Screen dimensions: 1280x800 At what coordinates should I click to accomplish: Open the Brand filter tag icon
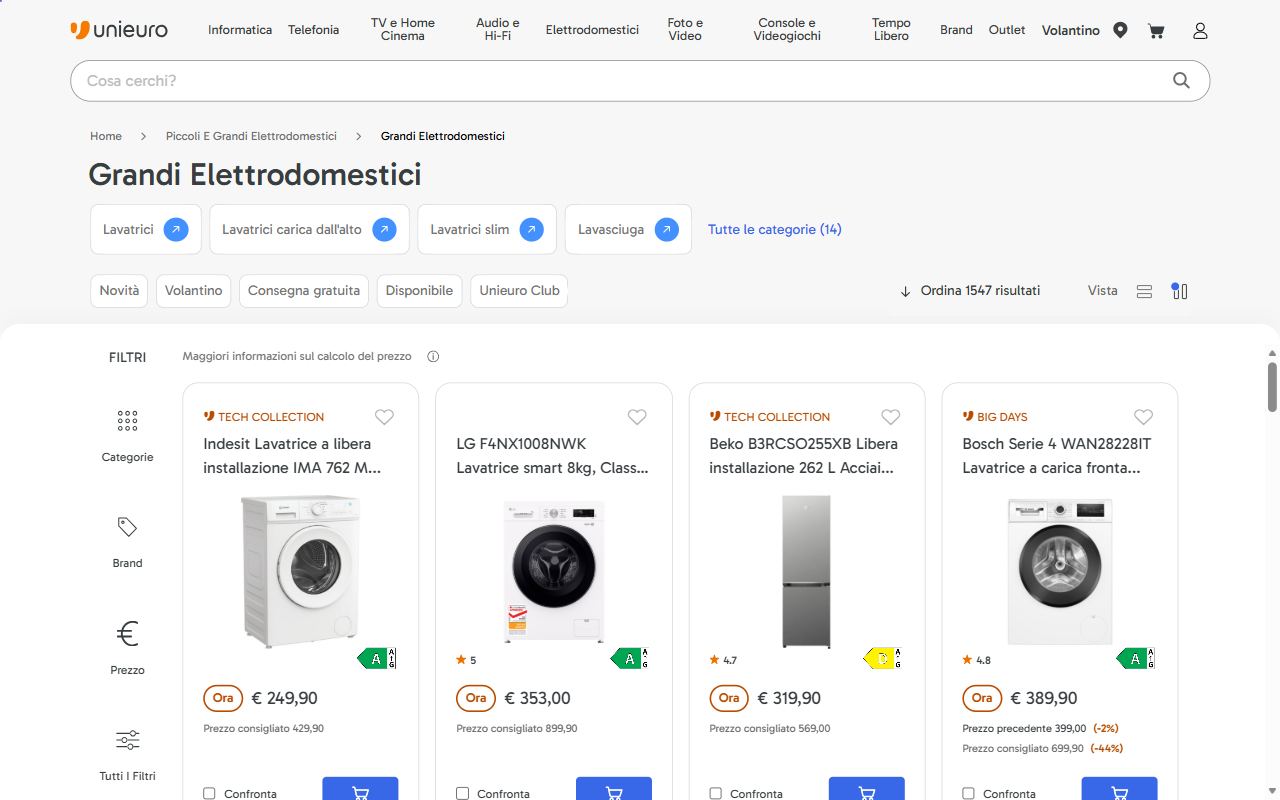127,527
